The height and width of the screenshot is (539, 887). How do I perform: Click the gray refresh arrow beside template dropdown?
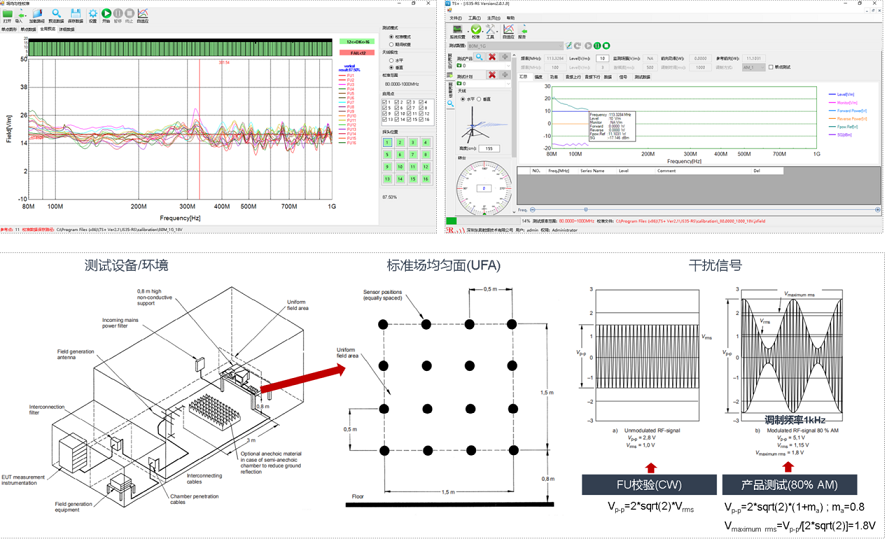pos(578,46)
